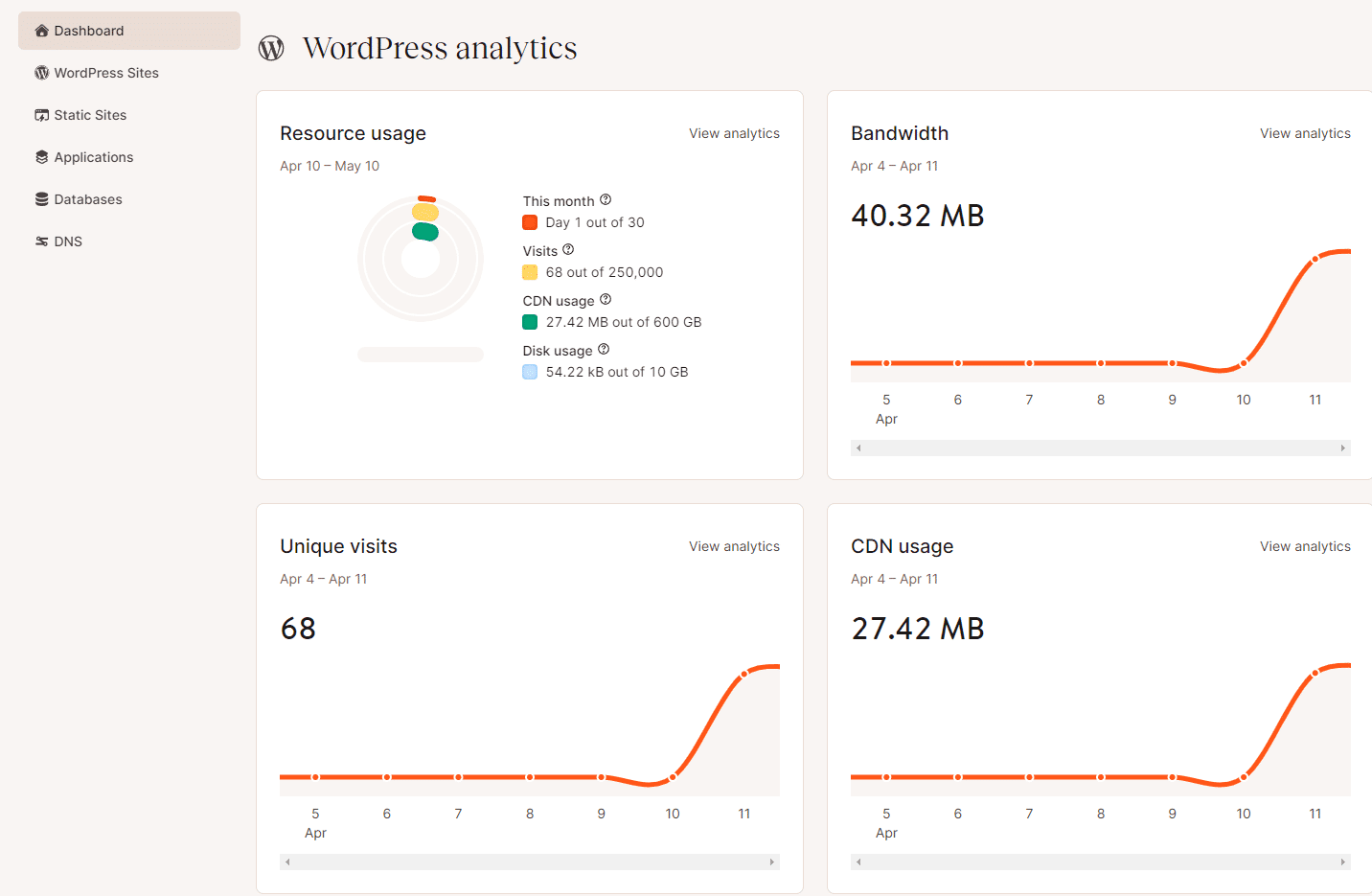The width and height of the screenshot is (1372, 896).
Task: Click the Bandwidth chart scrollbar right arrow
Action: coord(1343,448)
